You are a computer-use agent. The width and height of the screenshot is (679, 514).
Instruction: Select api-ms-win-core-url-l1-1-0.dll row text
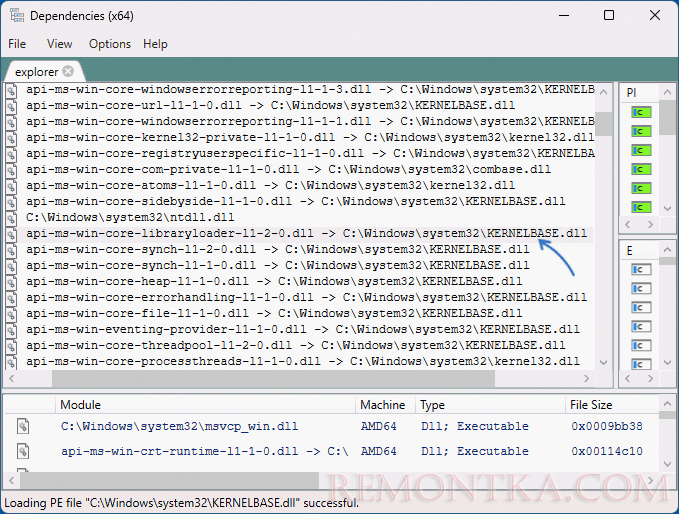[271, 105]
